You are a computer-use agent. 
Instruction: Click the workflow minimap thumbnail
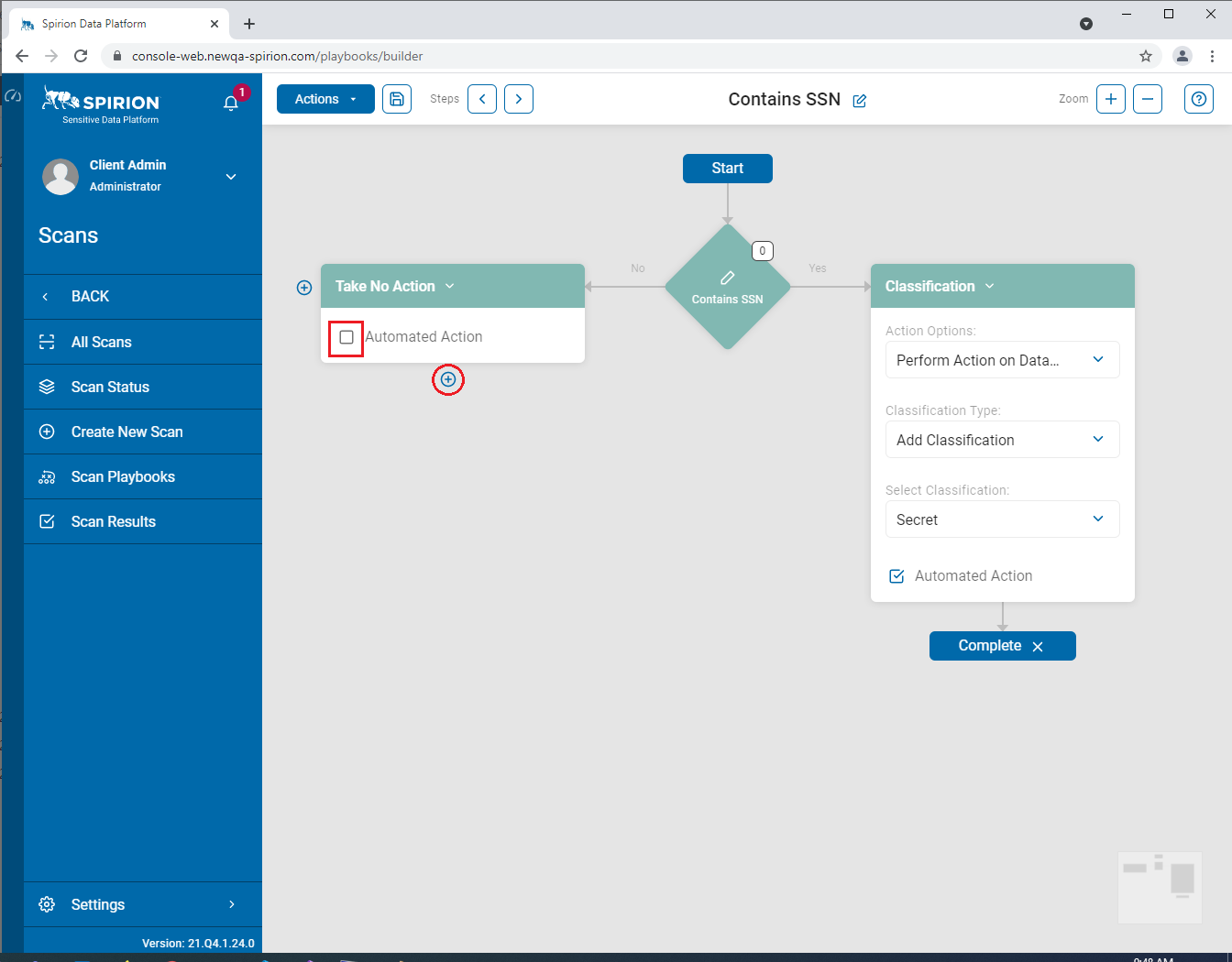tap(1160, 888)
